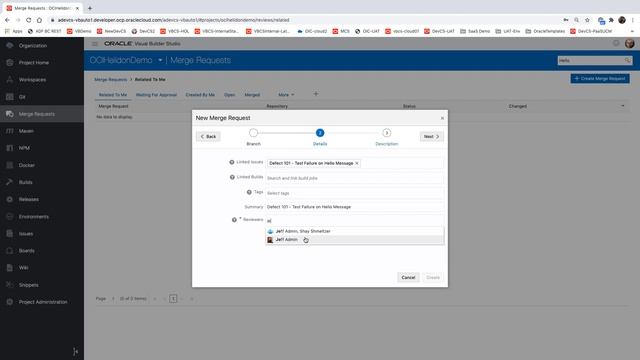
Task: Open the Docker sidebar item
Action: (x=27, y=165)
